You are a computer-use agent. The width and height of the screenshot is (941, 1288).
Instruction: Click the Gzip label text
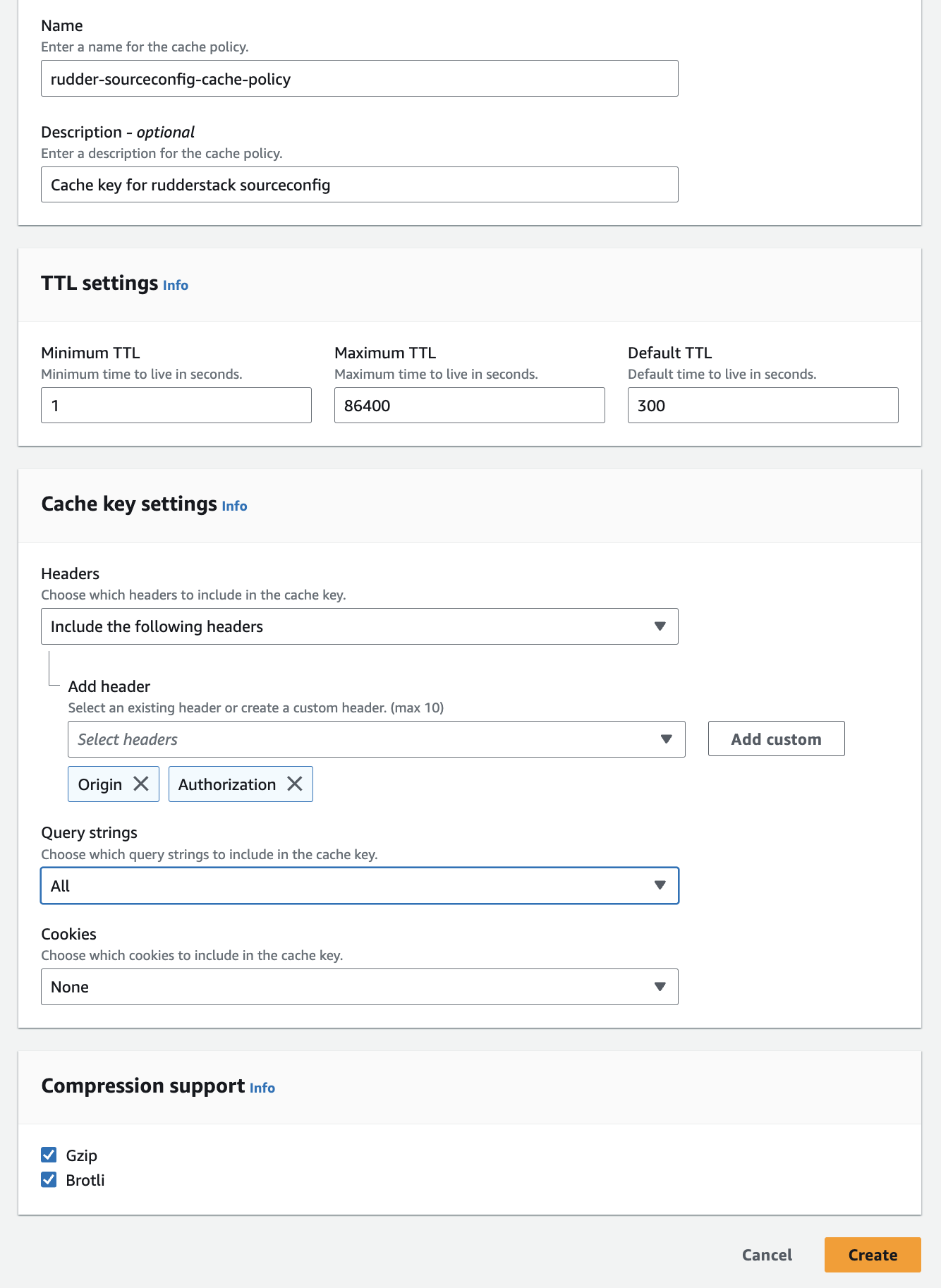pyautogui.click(x=82, y=1155)
